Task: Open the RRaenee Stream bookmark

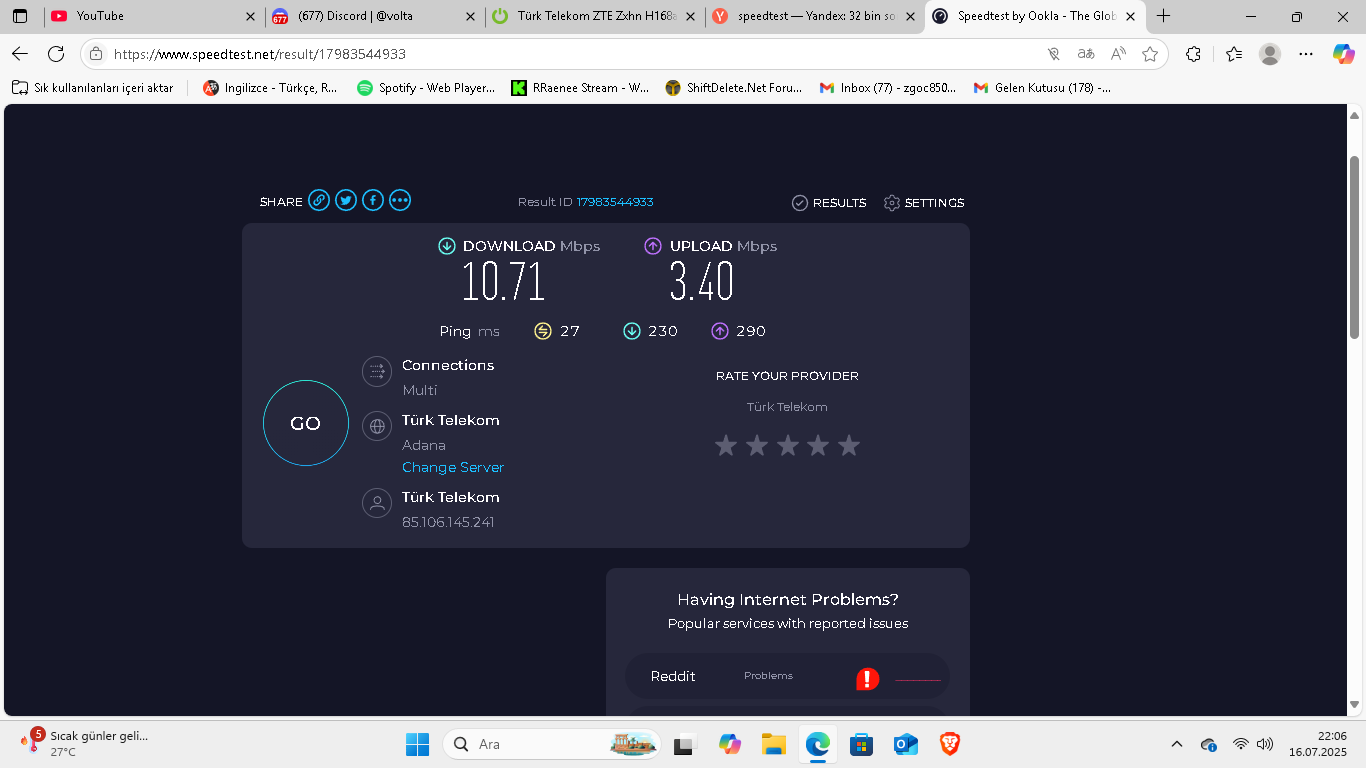Action: 580,88
